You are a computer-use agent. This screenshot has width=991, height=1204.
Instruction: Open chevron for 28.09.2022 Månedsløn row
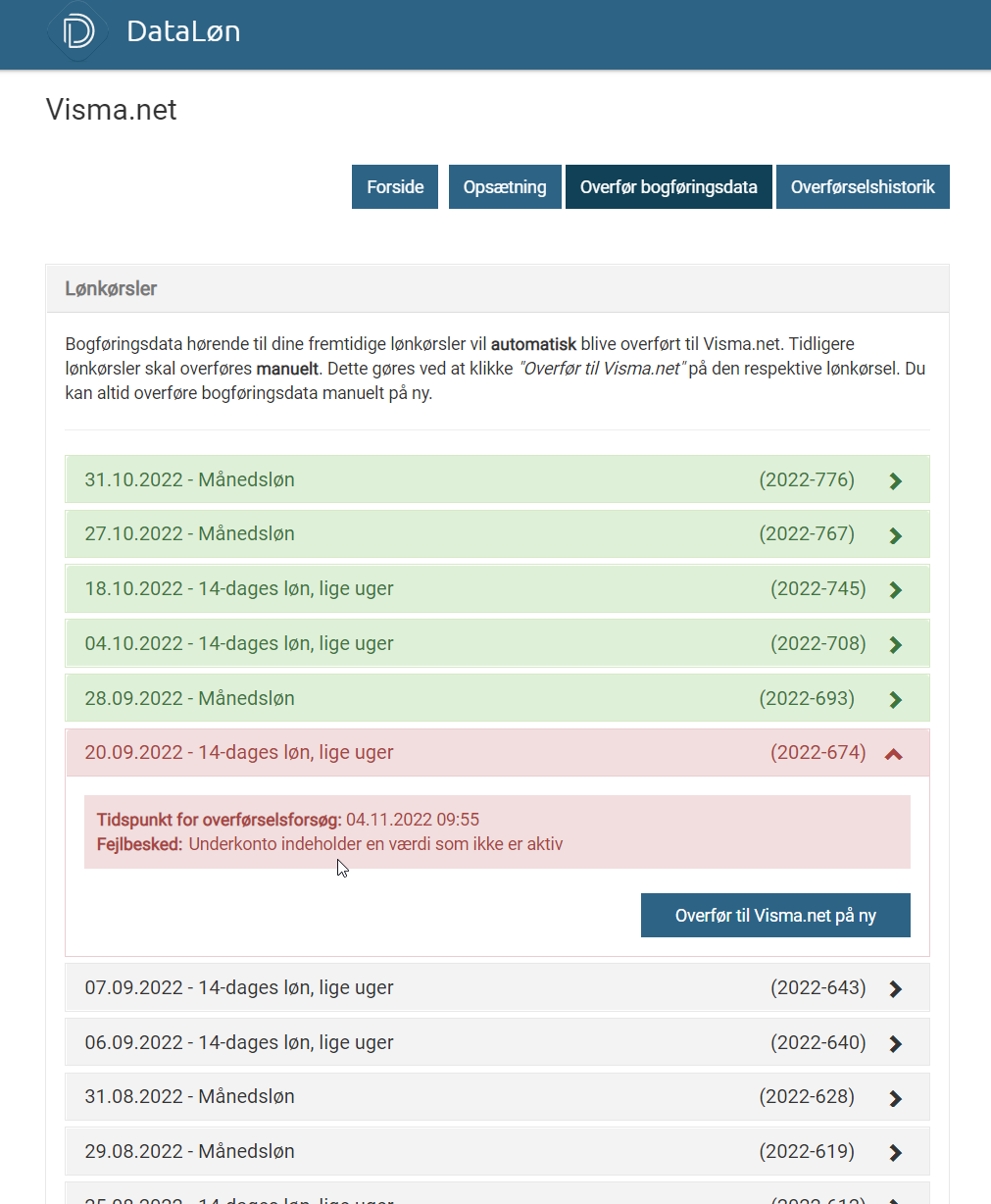pyautogui.click(x=895, y=700)
